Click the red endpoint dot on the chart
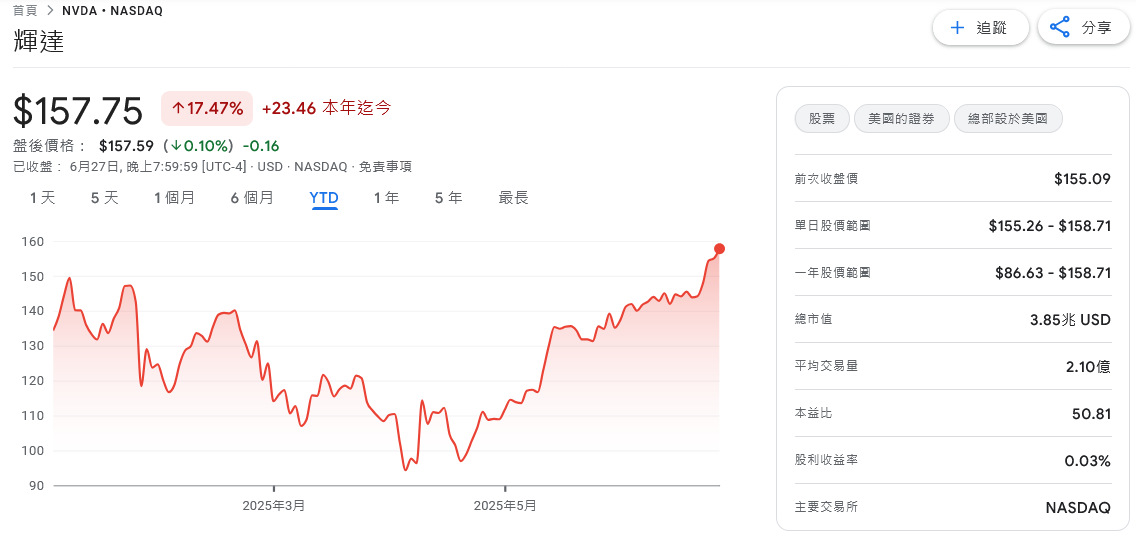Viewport: 1136px width, 534px height. (x=719, y=249)
